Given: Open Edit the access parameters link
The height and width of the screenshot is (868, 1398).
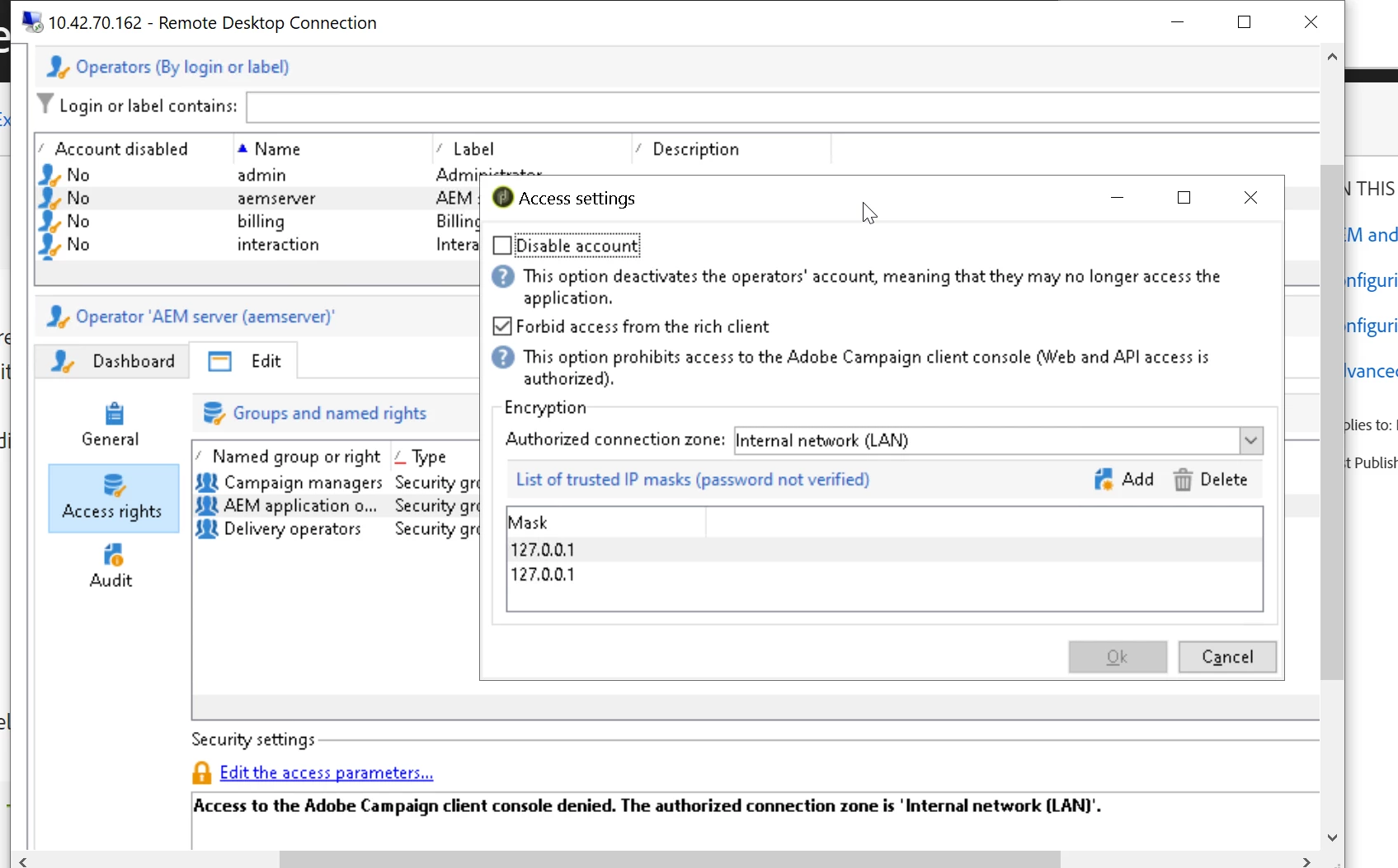Looking at the screenshot, I should point(327,773).
